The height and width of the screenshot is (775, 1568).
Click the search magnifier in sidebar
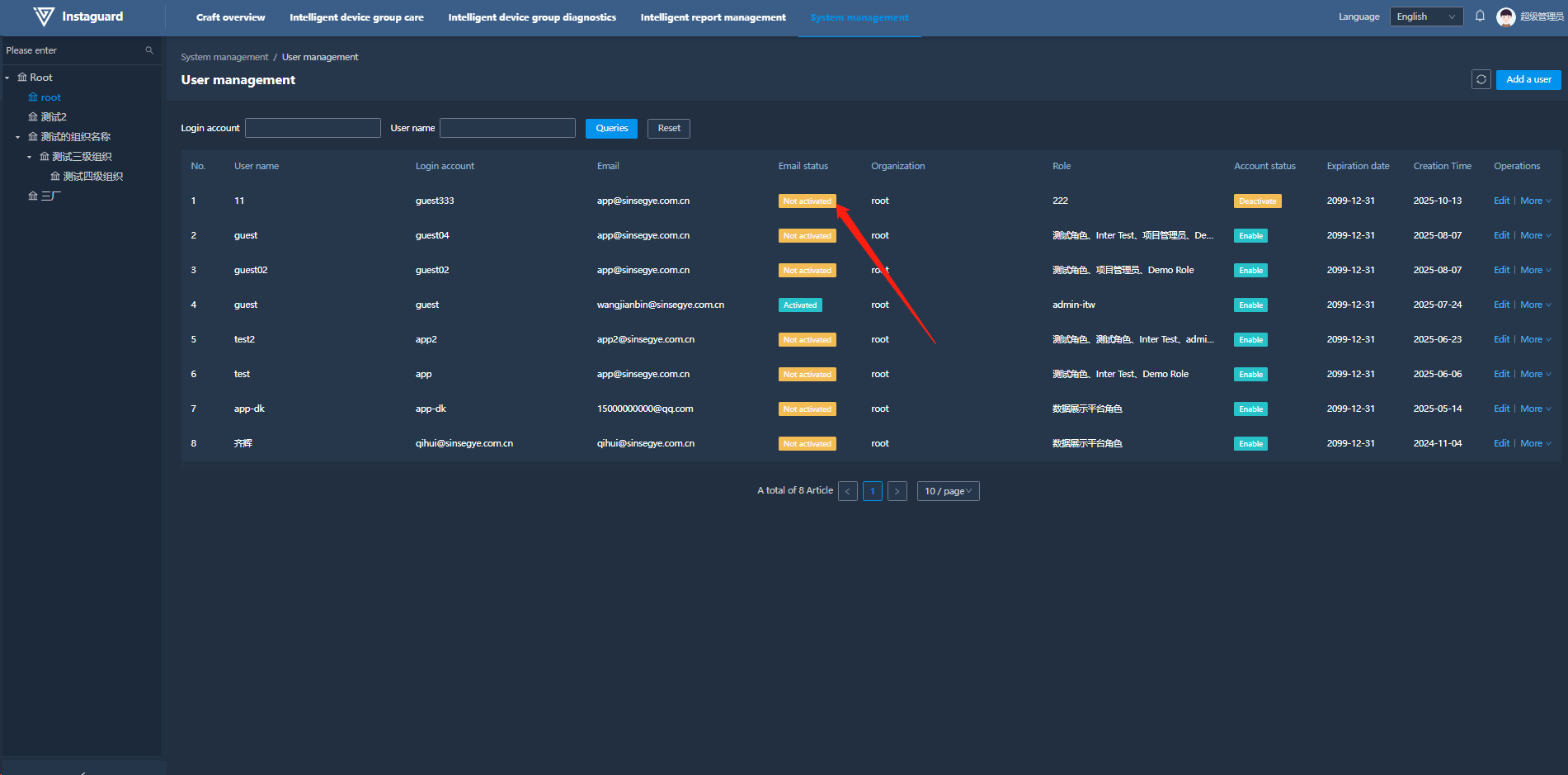pyautogui.click(x=149, y=50)
